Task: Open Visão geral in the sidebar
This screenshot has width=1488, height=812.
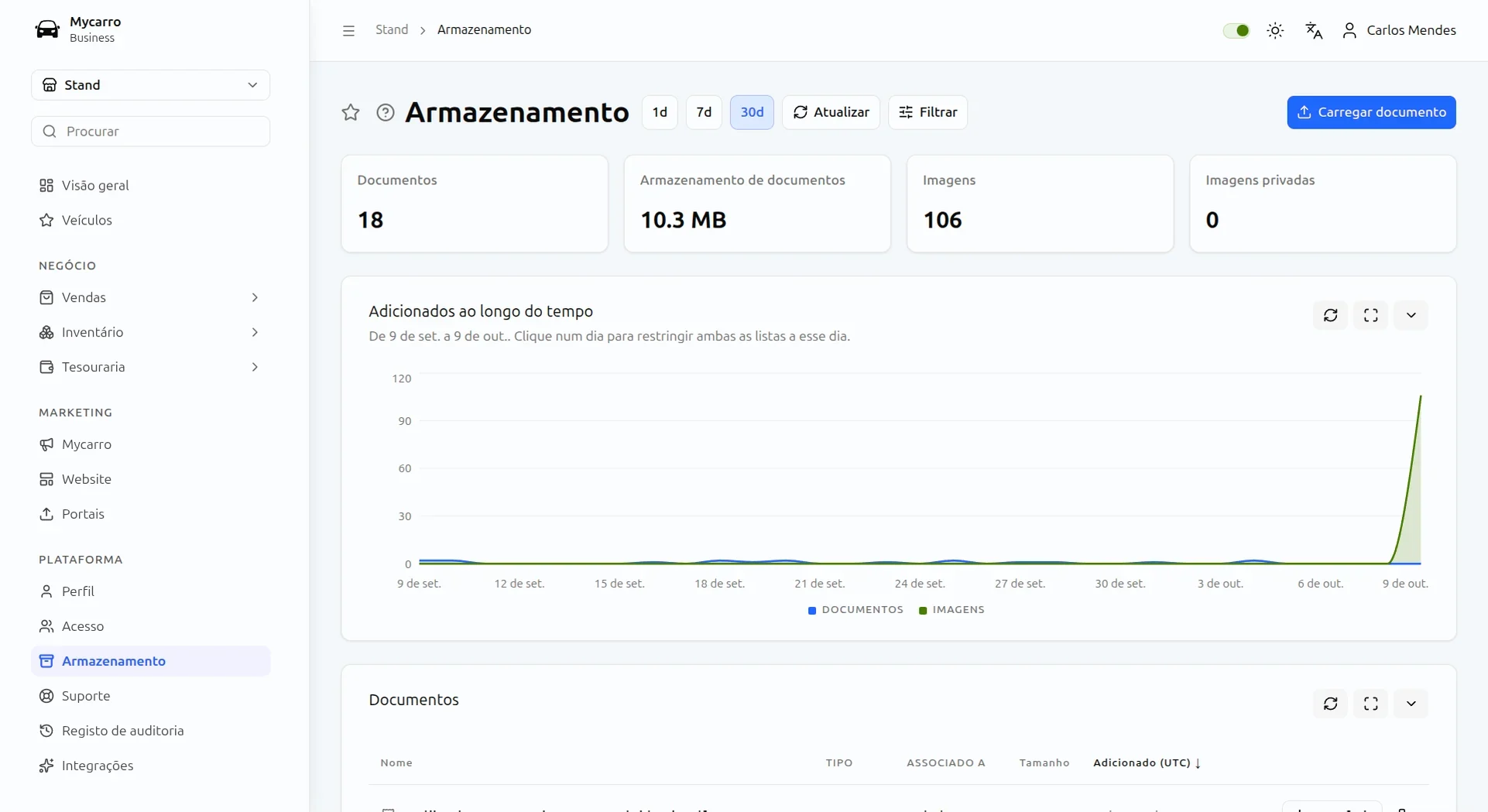Action: tap(151, 186)
